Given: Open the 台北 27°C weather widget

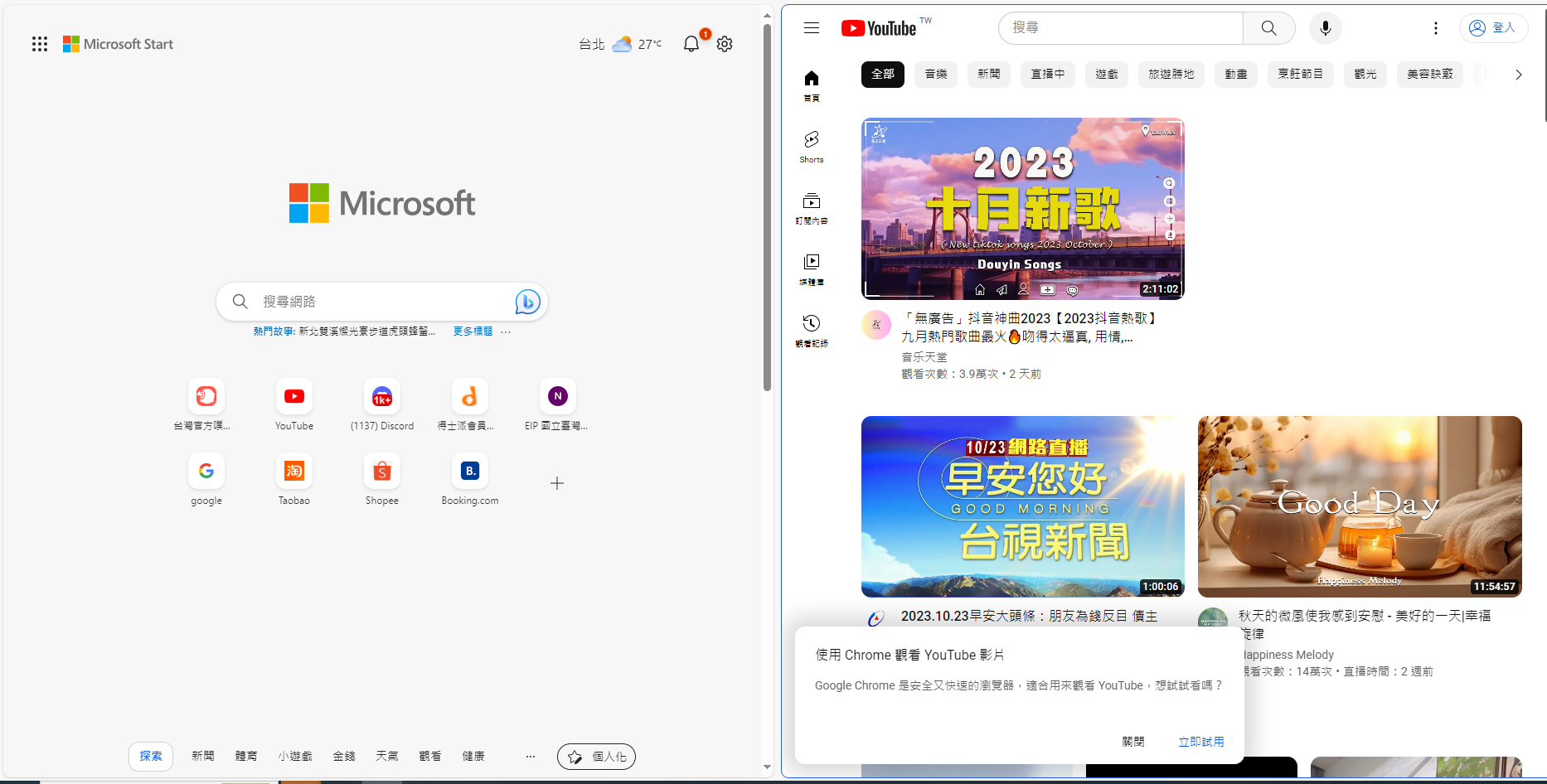Looking at the screenshot, I should click(x=620, y=44).
